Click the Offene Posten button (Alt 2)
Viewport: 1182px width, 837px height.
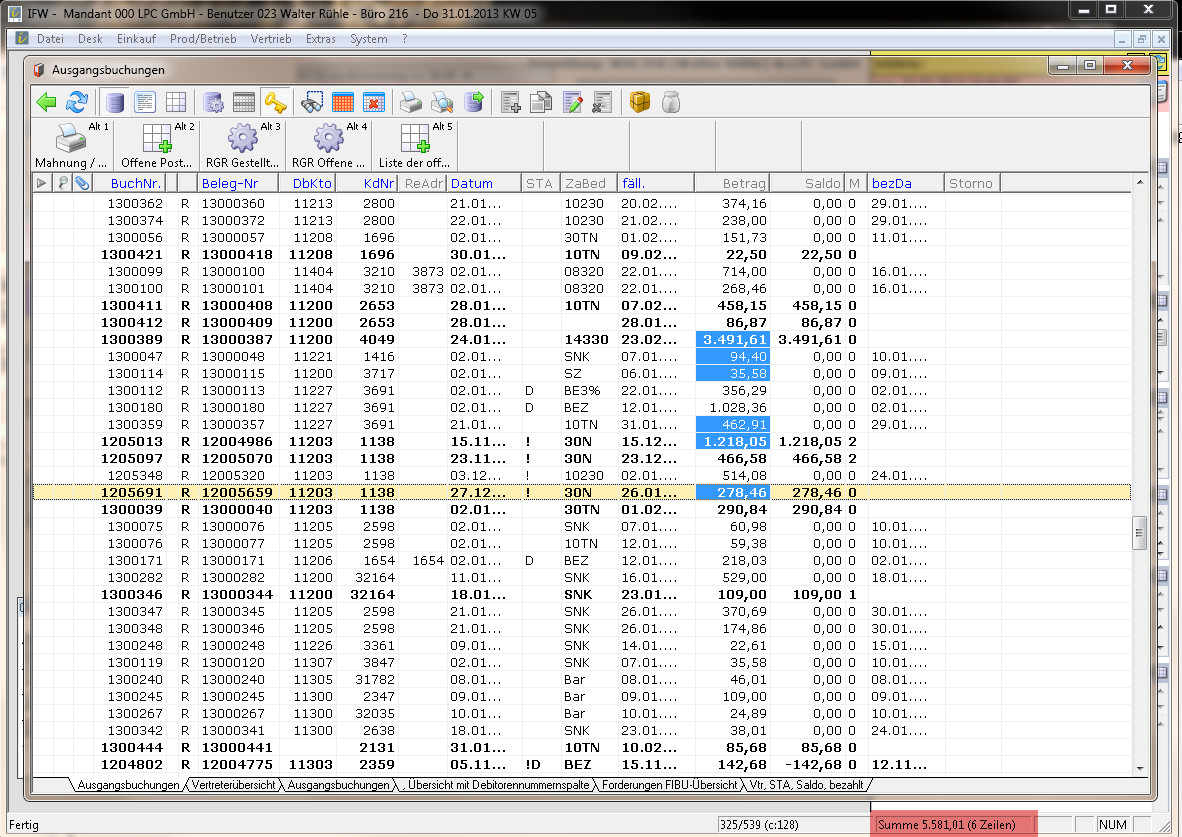point(157,145)
